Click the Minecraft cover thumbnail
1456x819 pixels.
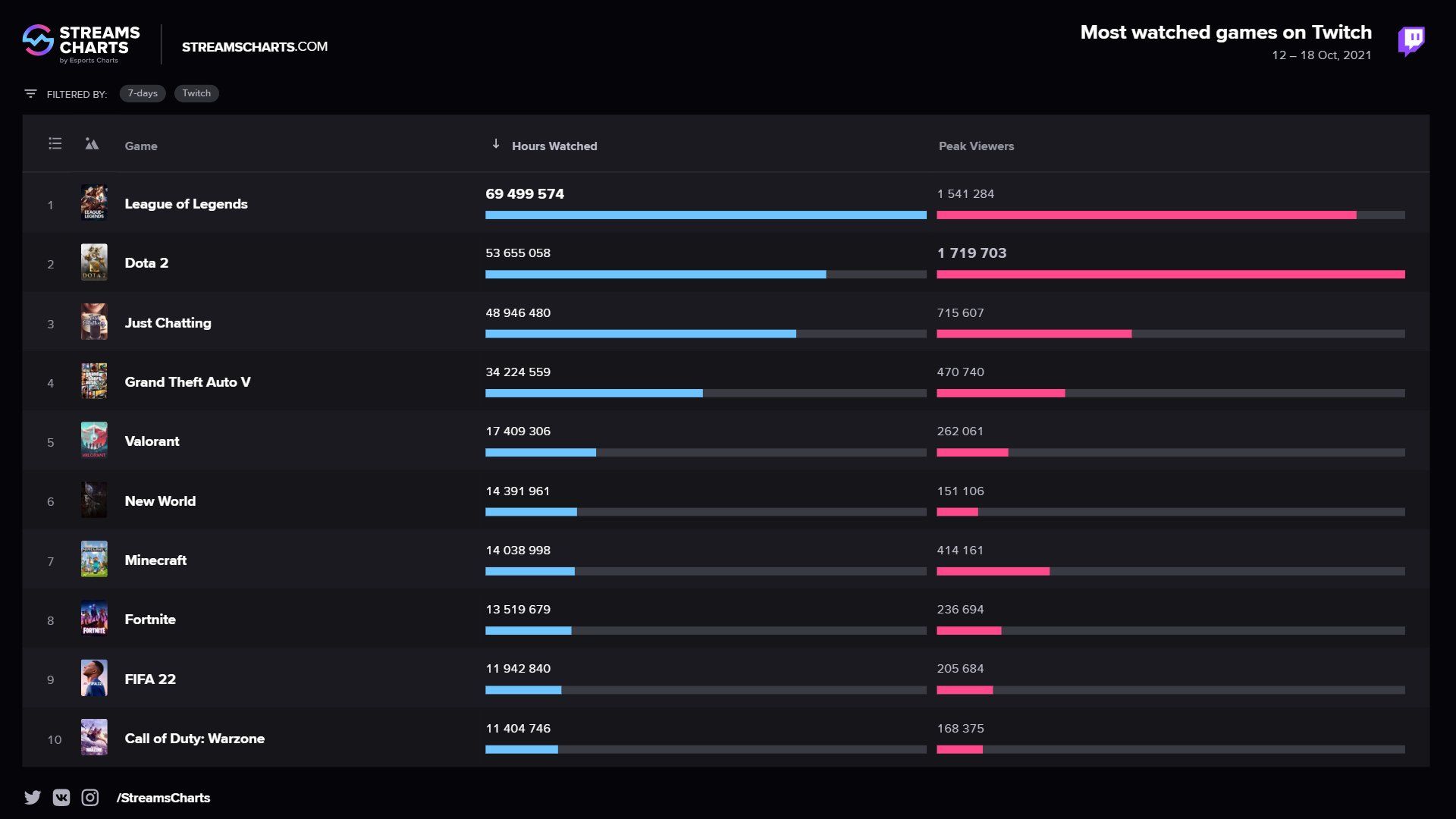pos(94,559)
